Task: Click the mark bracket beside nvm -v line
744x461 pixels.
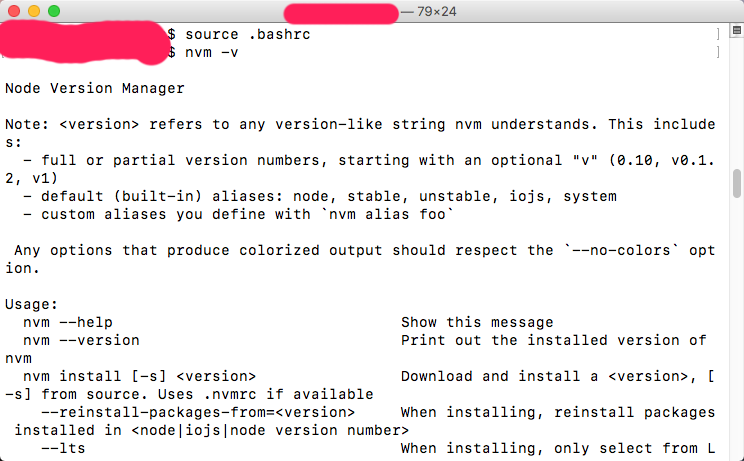Action: (x=717, y=52)
